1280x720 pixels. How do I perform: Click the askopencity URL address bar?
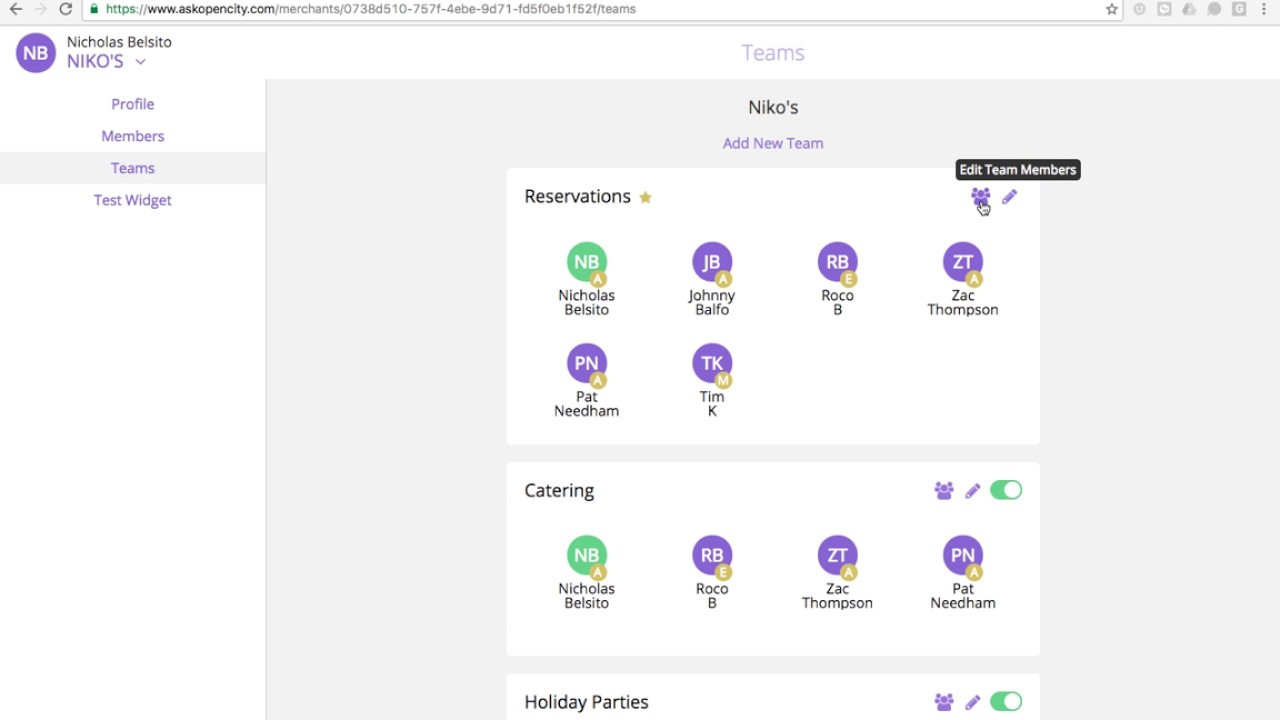(x=600, y=9)
